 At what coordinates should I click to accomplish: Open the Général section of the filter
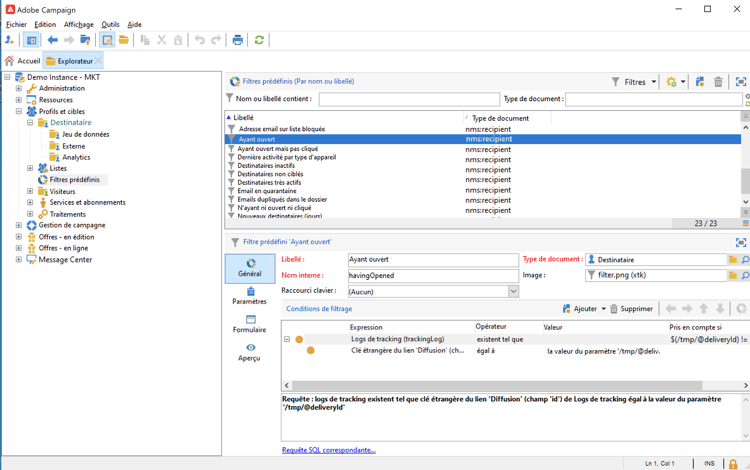[250, 268]
